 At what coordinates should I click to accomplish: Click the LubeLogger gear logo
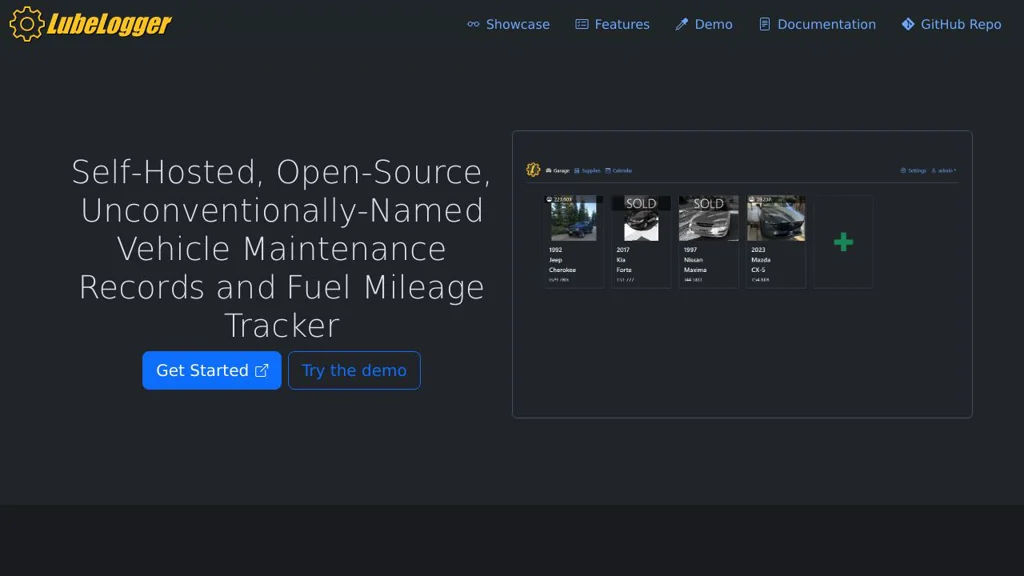[x=26, y=24]
